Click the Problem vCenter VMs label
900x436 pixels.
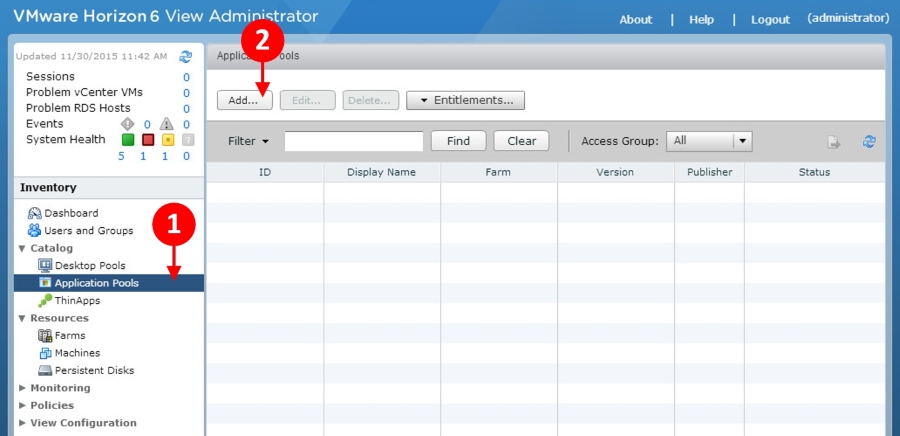point(84,92)
